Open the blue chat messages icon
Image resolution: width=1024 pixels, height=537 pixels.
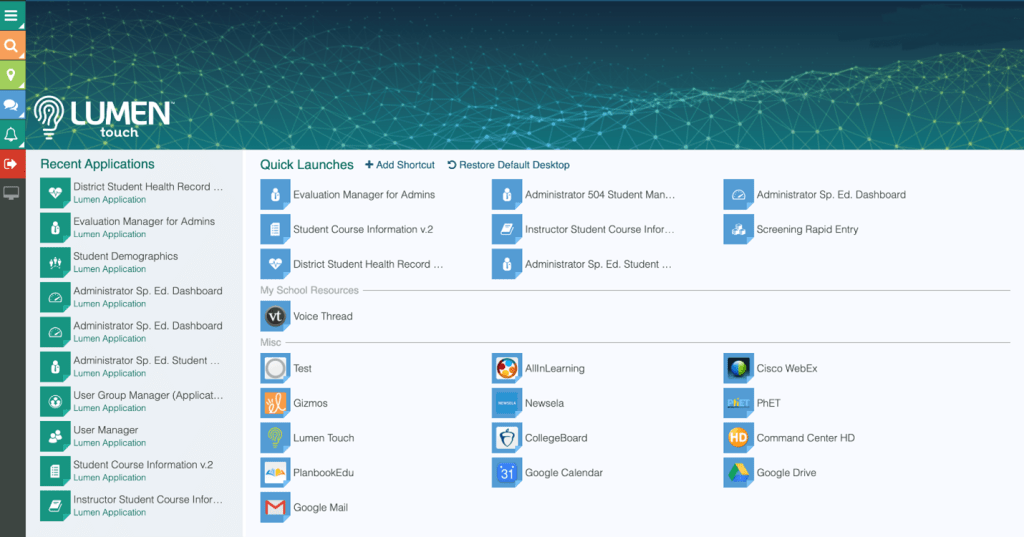[12, 104]
